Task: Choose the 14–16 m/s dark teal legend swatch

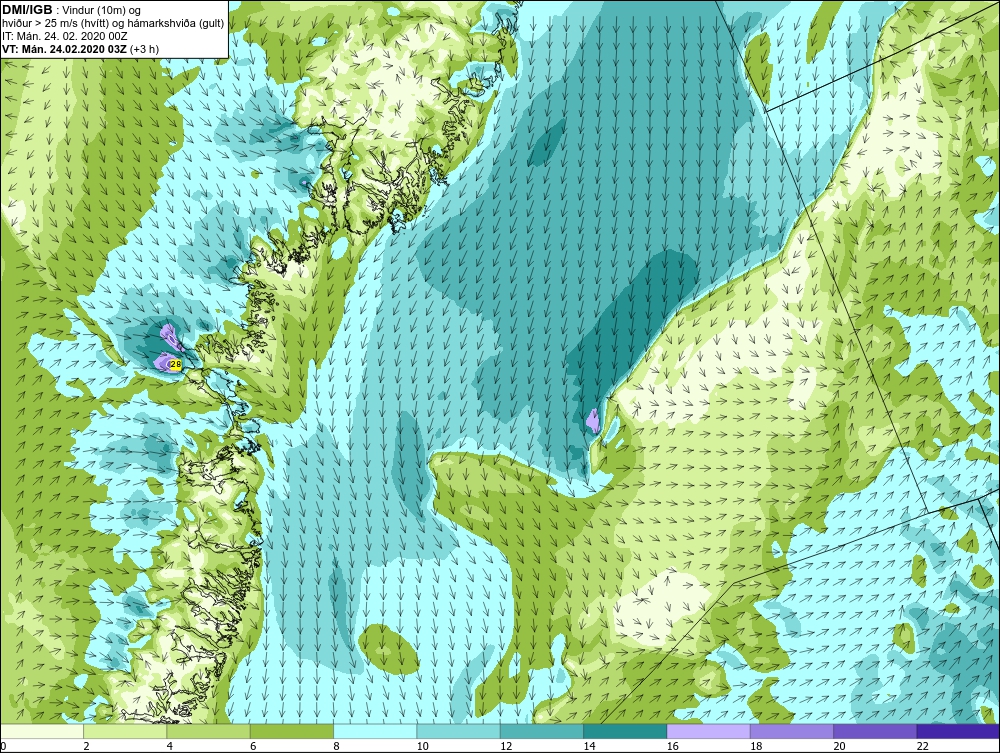Action: coord(625,731)
